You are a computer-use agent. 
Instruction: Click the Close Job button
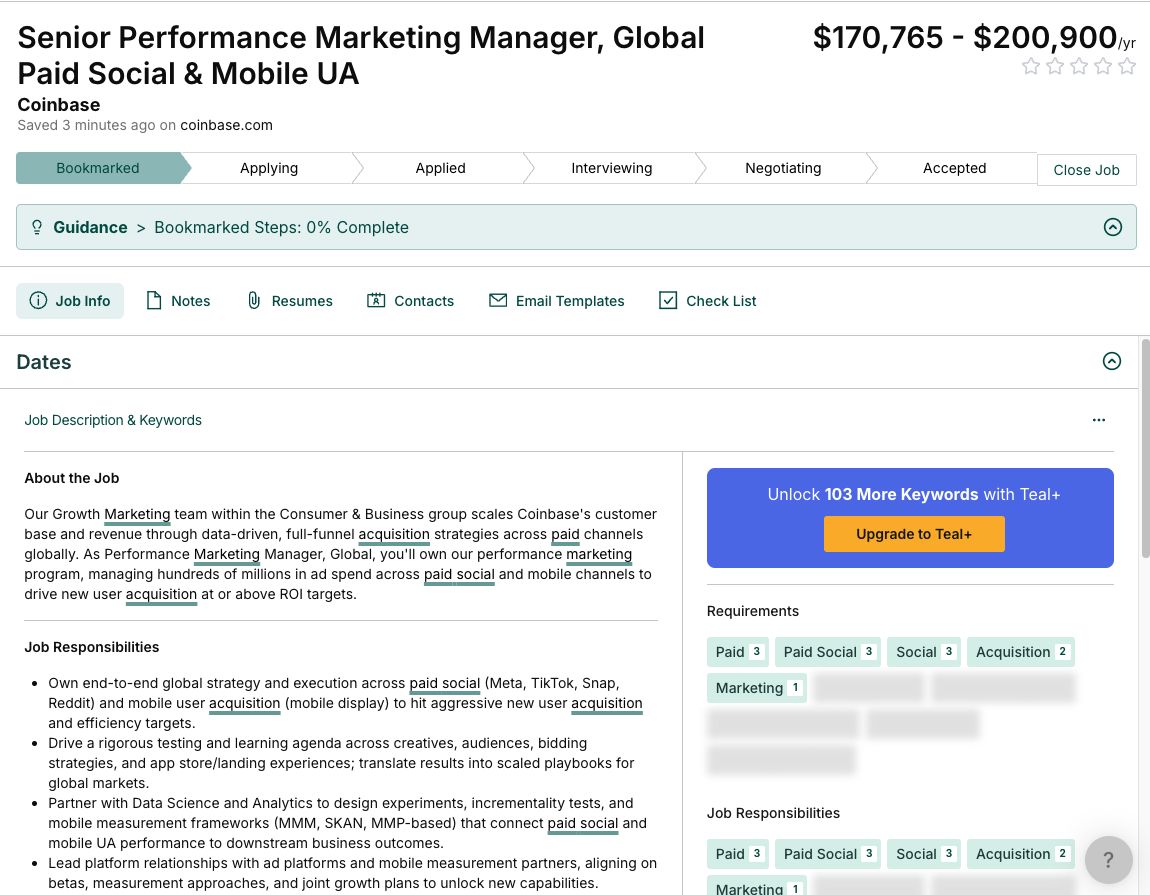pos(1086,170)
